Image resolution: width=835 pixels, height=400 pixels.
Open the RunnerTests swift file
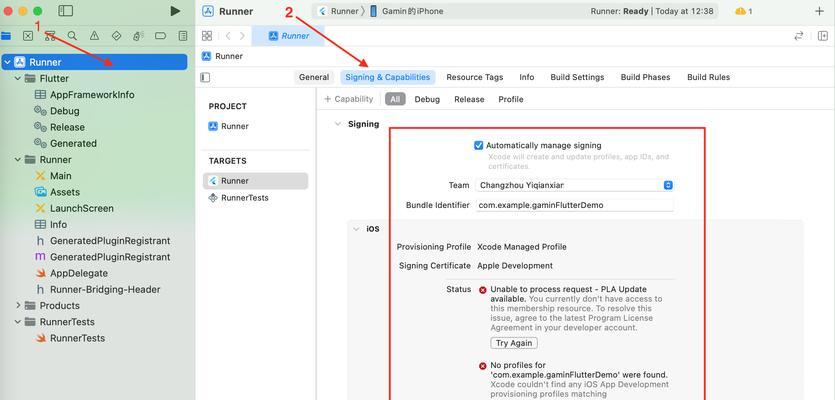coord(69,338)
